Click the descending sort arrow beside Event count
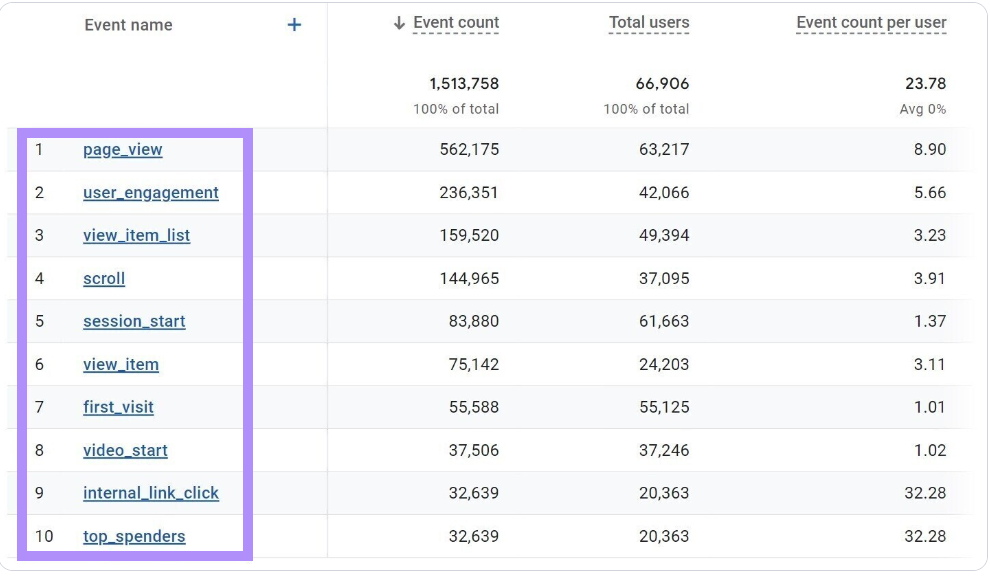The height and width of the screenshot is (576, 990). (400, 22)
